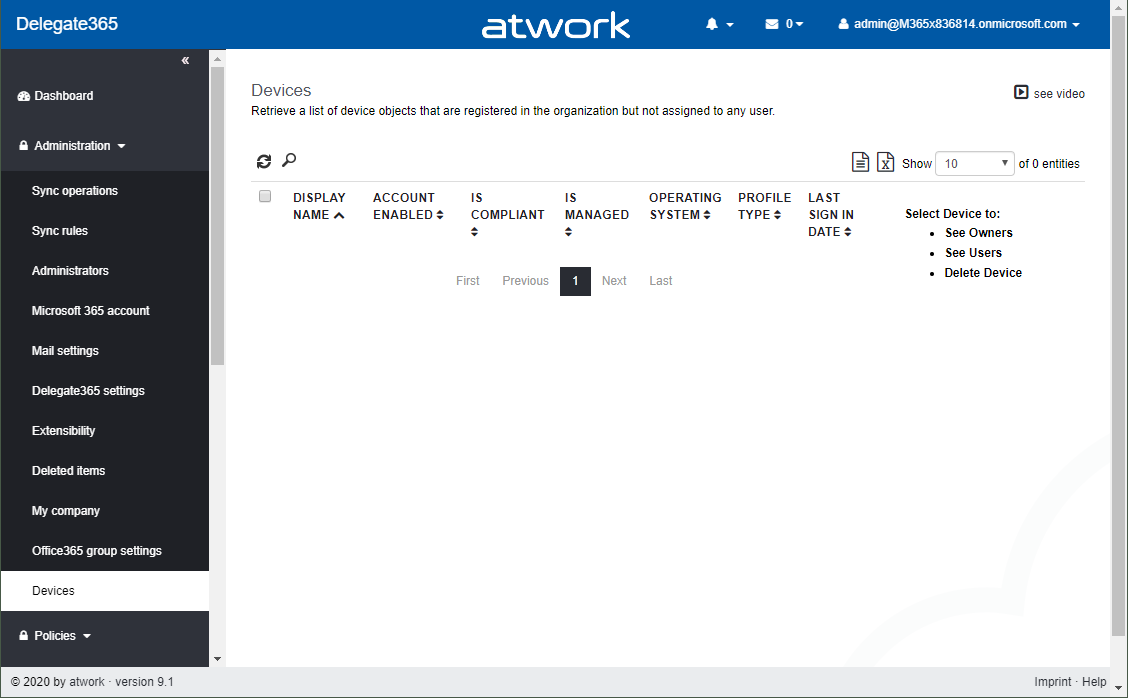Go to Dashboard
The height and width of the screenshot is (698, 1128).
[63, 96]
